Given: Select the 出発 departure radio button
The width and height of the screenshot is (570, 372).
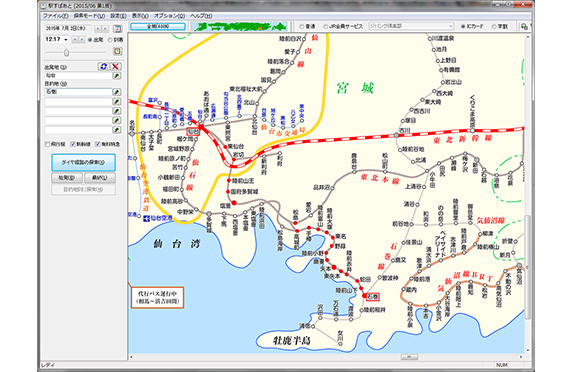Looking at the screenshot, I should point(91,40).
